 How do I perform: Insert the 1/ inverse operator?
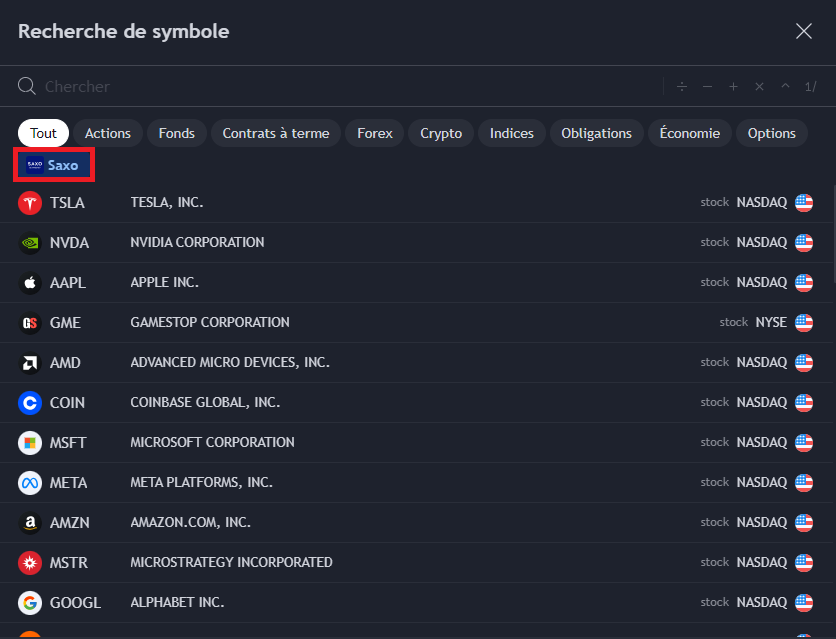point(810,86)
